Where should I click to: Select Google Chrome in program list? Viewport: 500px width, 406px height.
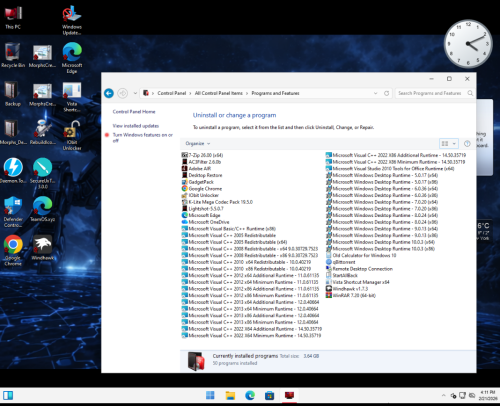pyautogui.click(x=202, y=189)
